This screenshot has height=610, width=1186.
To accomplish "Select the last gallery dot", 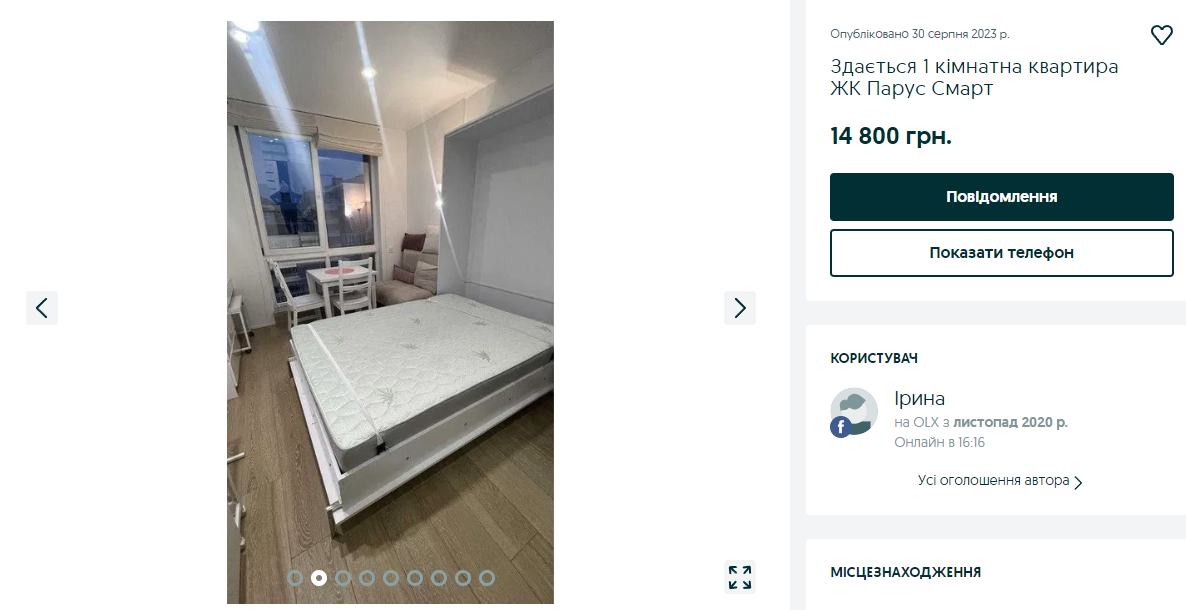I will (x=487, y=578).
